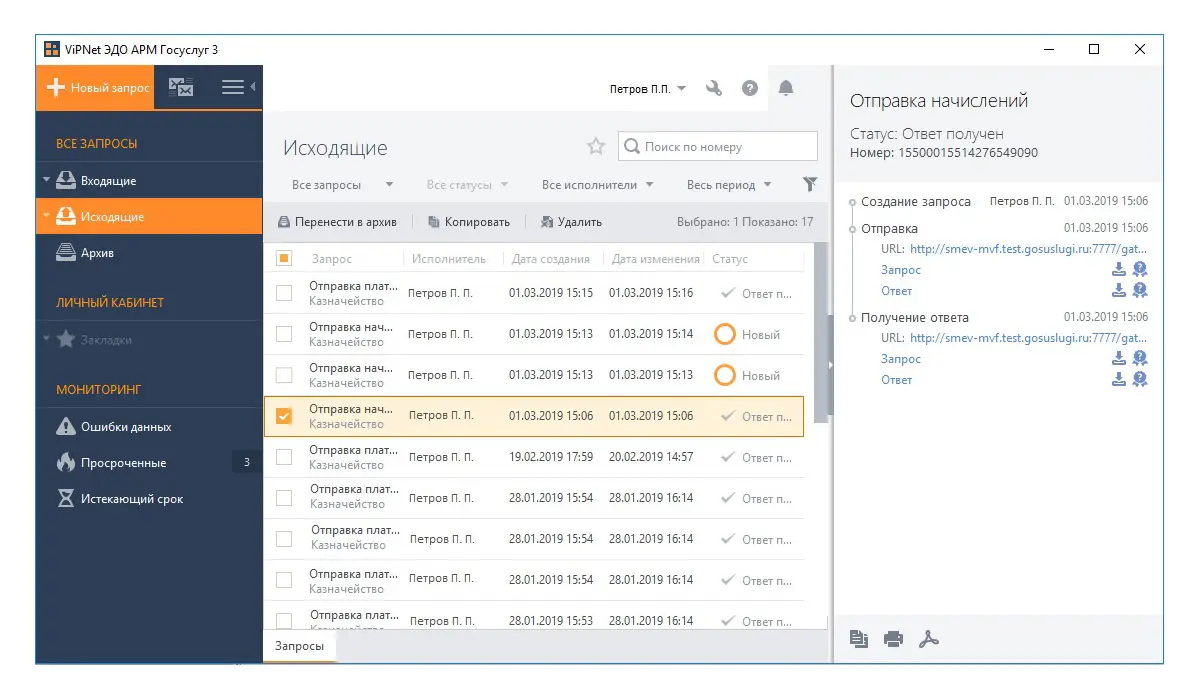The image size is (1200, 700).
Task: Verify signature of Запрос under Получение ответа
Action: [1140, 358]
